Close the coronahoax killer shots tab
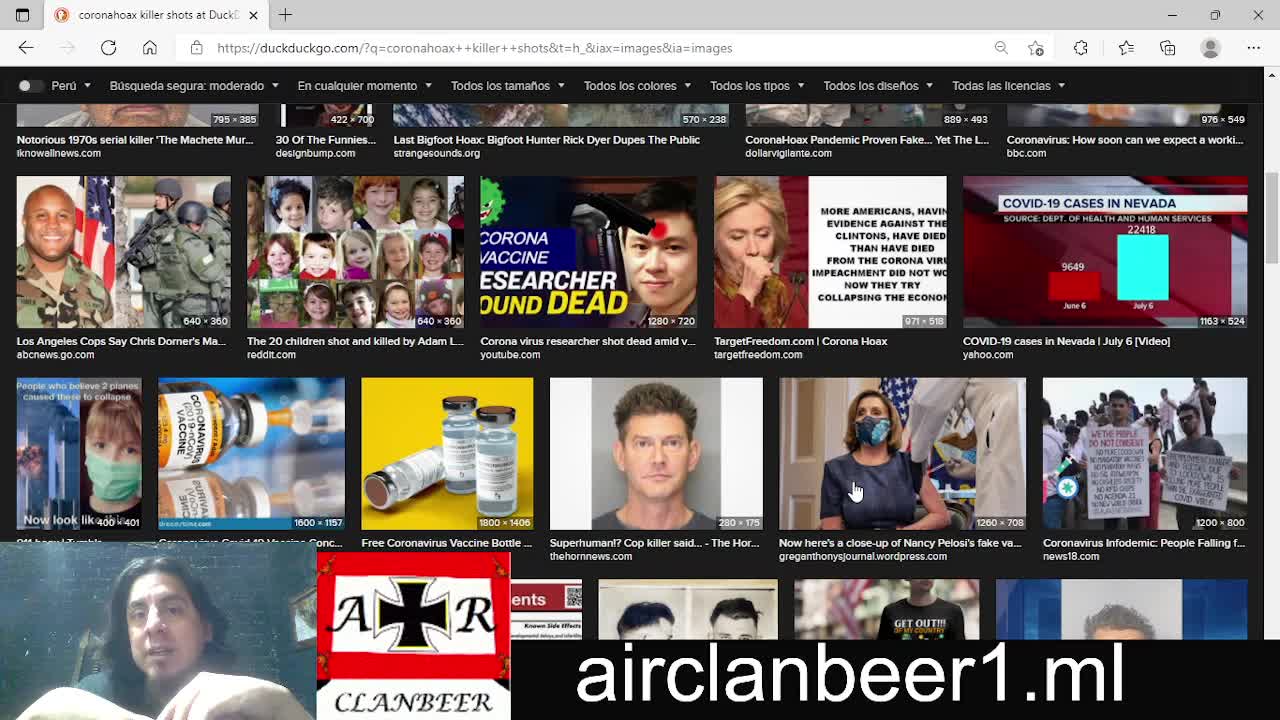The image size is (1280, 720). 253,15
